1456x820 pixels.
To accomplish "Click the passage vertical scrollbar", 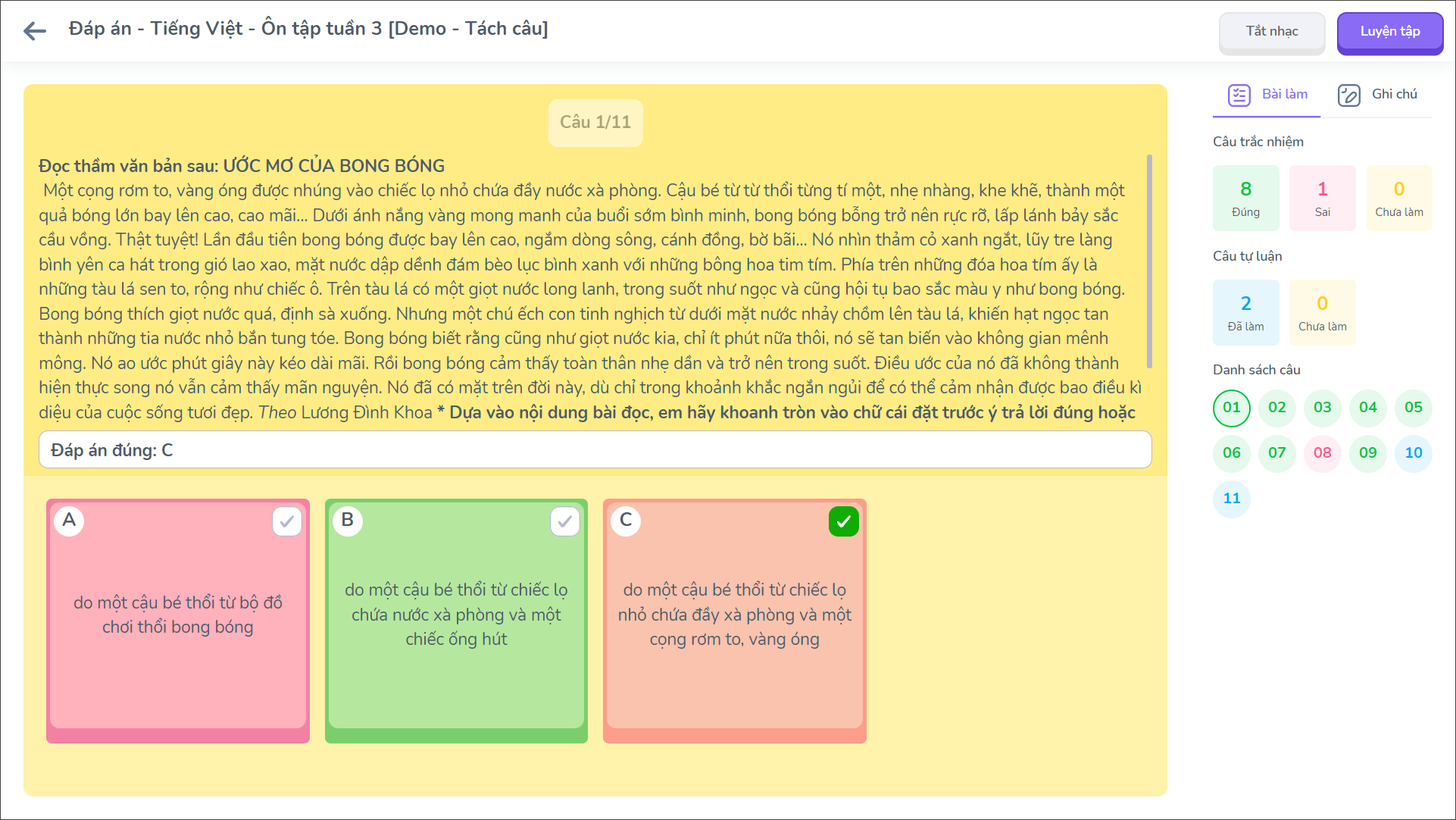I will coord(1149,261).
